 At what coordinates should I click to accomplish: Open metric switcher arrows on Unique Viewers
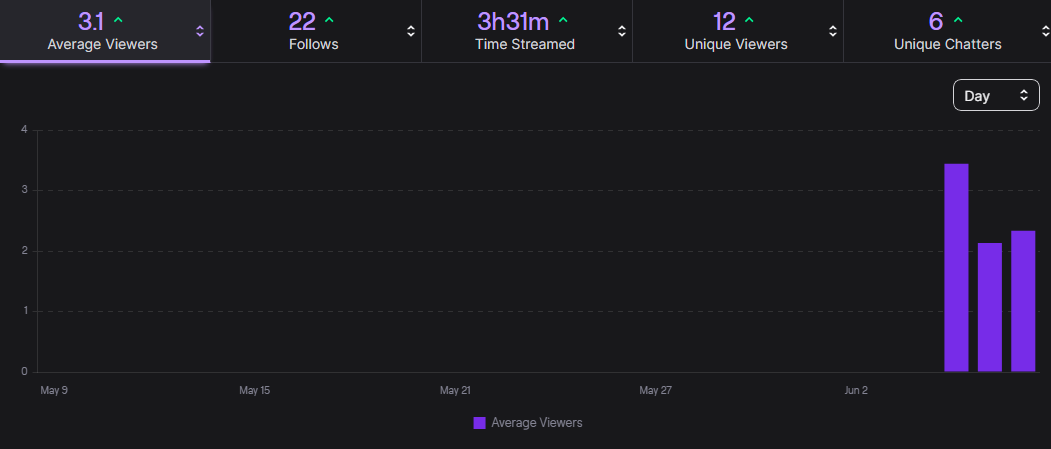point(832,31)
